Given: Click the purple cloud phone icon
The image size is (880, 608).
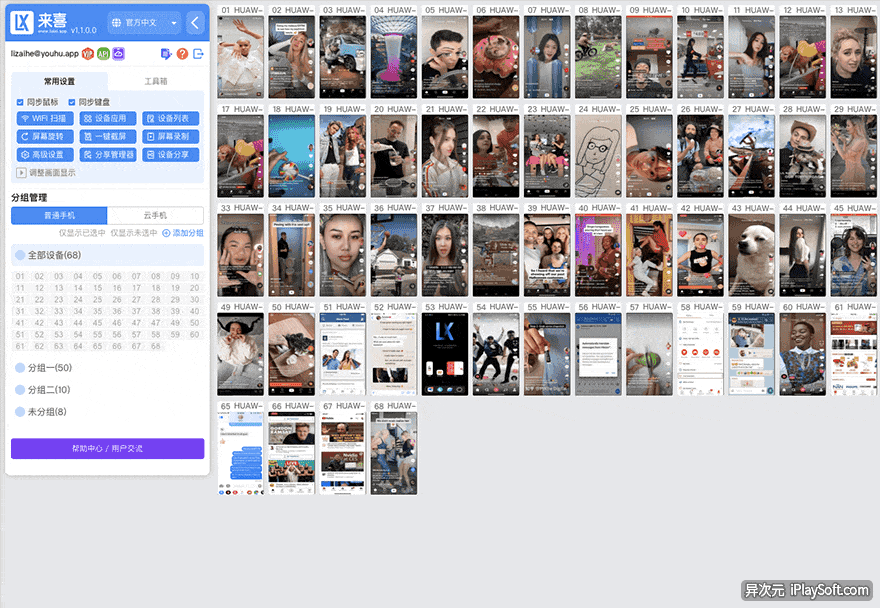Looking at the screenshot, I should click(x=118, y=53).
